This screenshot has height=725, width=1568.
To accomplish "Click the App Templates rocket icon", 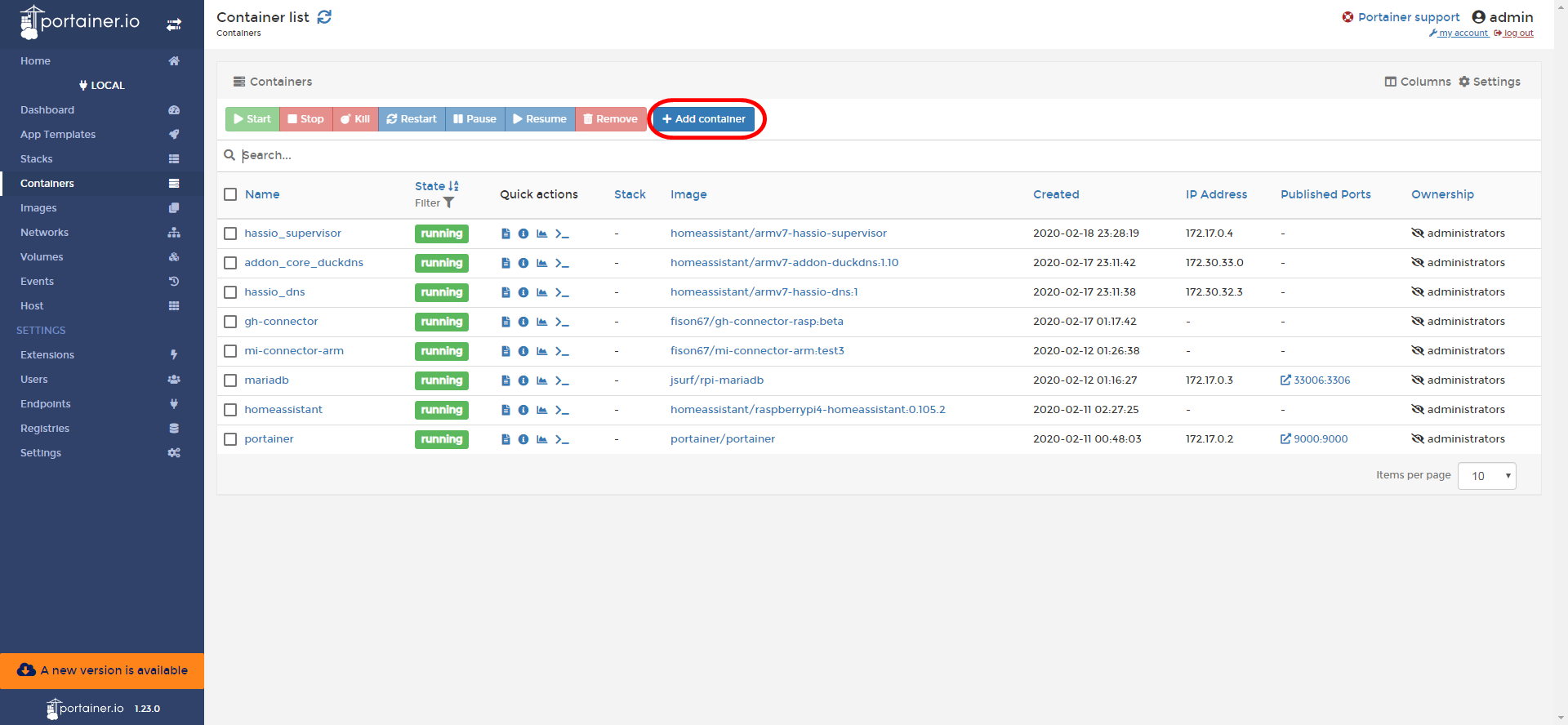I will [174, 135].
